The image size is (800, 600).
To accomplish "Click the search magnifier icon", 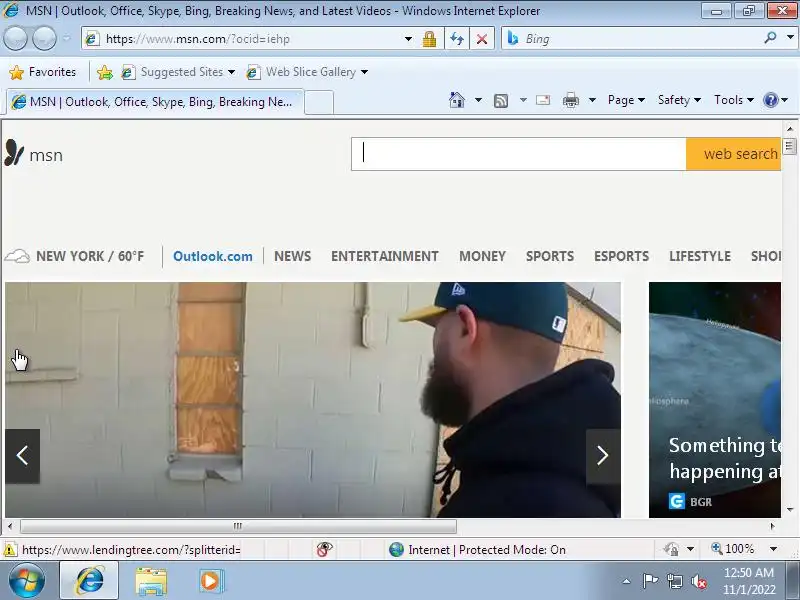I will (770, 38).
